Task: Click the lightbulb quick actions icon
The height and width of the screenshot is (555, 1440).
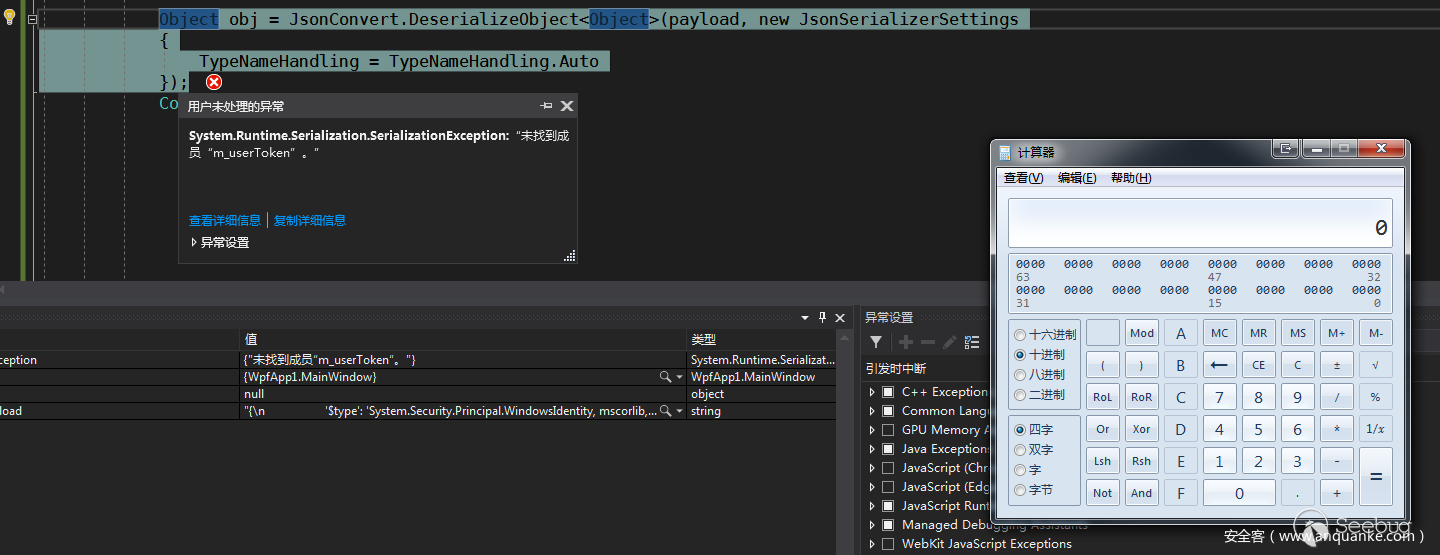Action: coord(11,19)
